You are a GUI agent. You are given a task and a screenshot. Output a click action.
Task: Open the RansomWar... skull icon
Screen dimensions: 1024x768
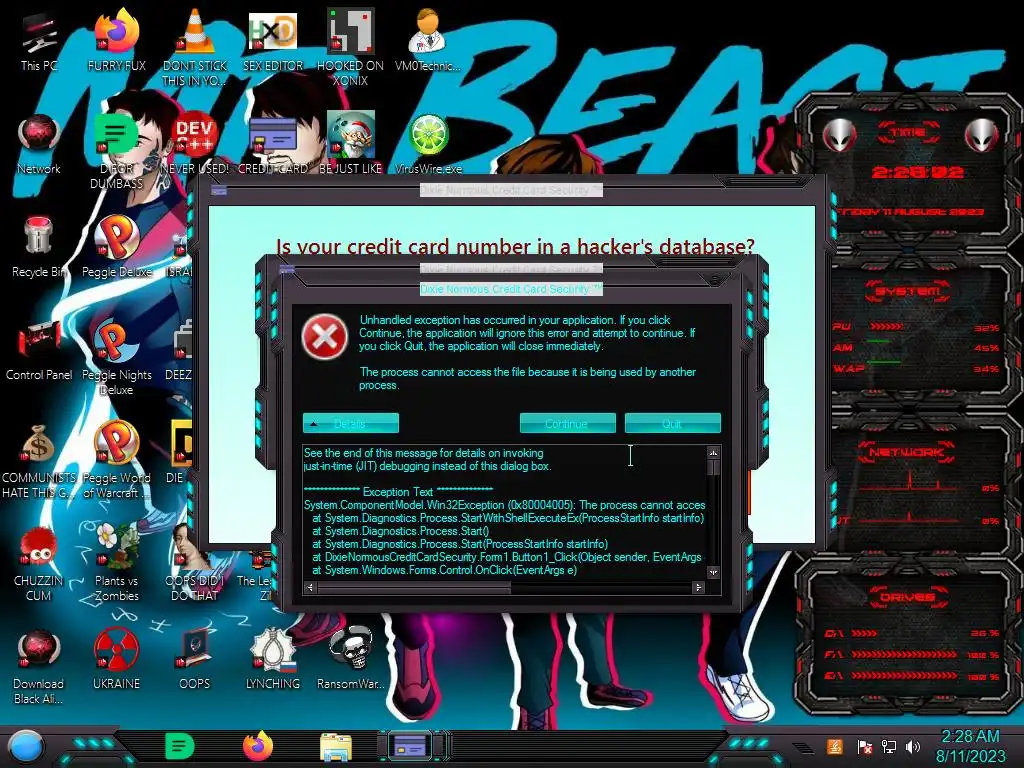click(351, 660)
